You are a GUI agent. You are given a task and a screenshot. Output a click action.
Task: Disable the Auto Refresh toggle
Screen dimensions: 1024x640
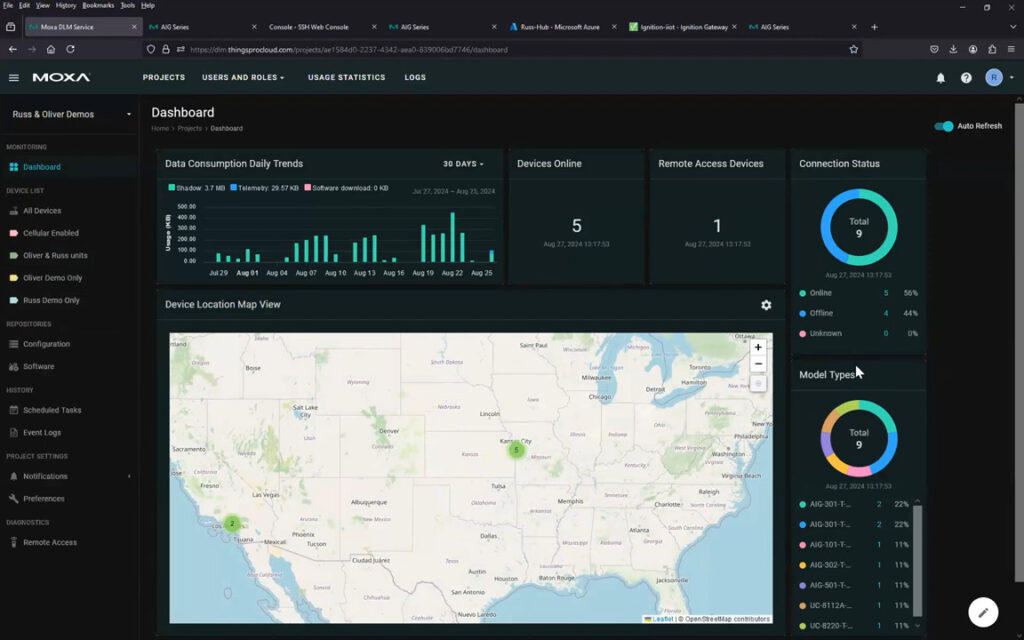pos(943,126)
